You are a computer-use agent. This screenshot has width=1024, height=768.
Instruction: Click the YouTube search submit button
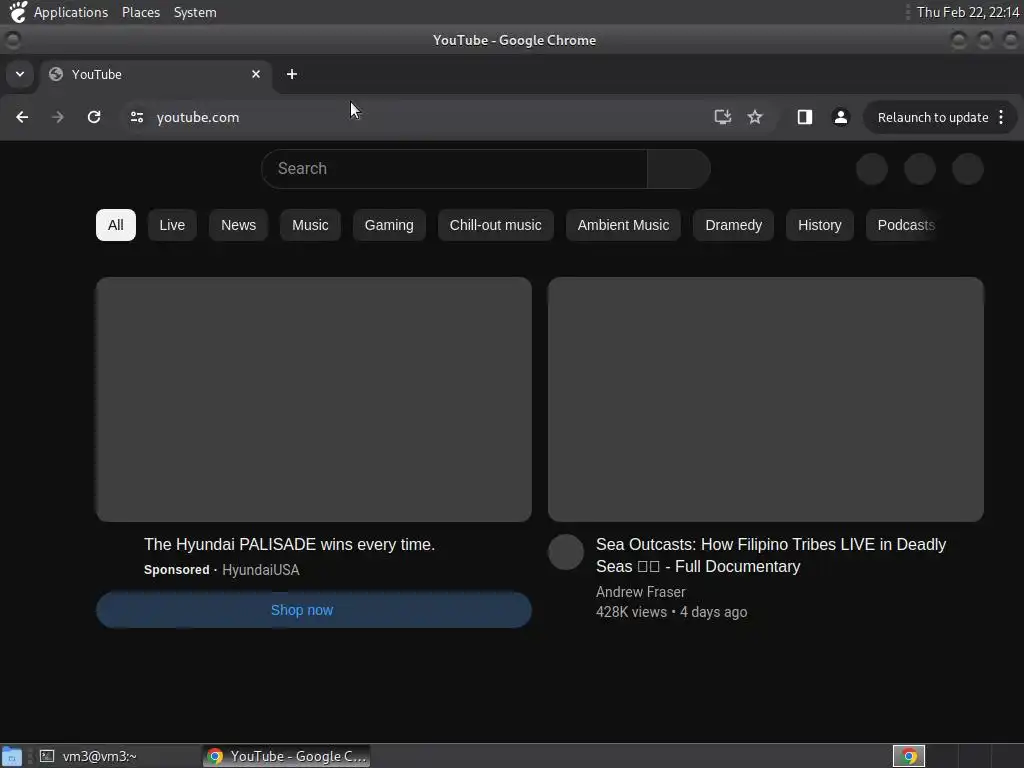pyautogui.click(x=679, y=168)
